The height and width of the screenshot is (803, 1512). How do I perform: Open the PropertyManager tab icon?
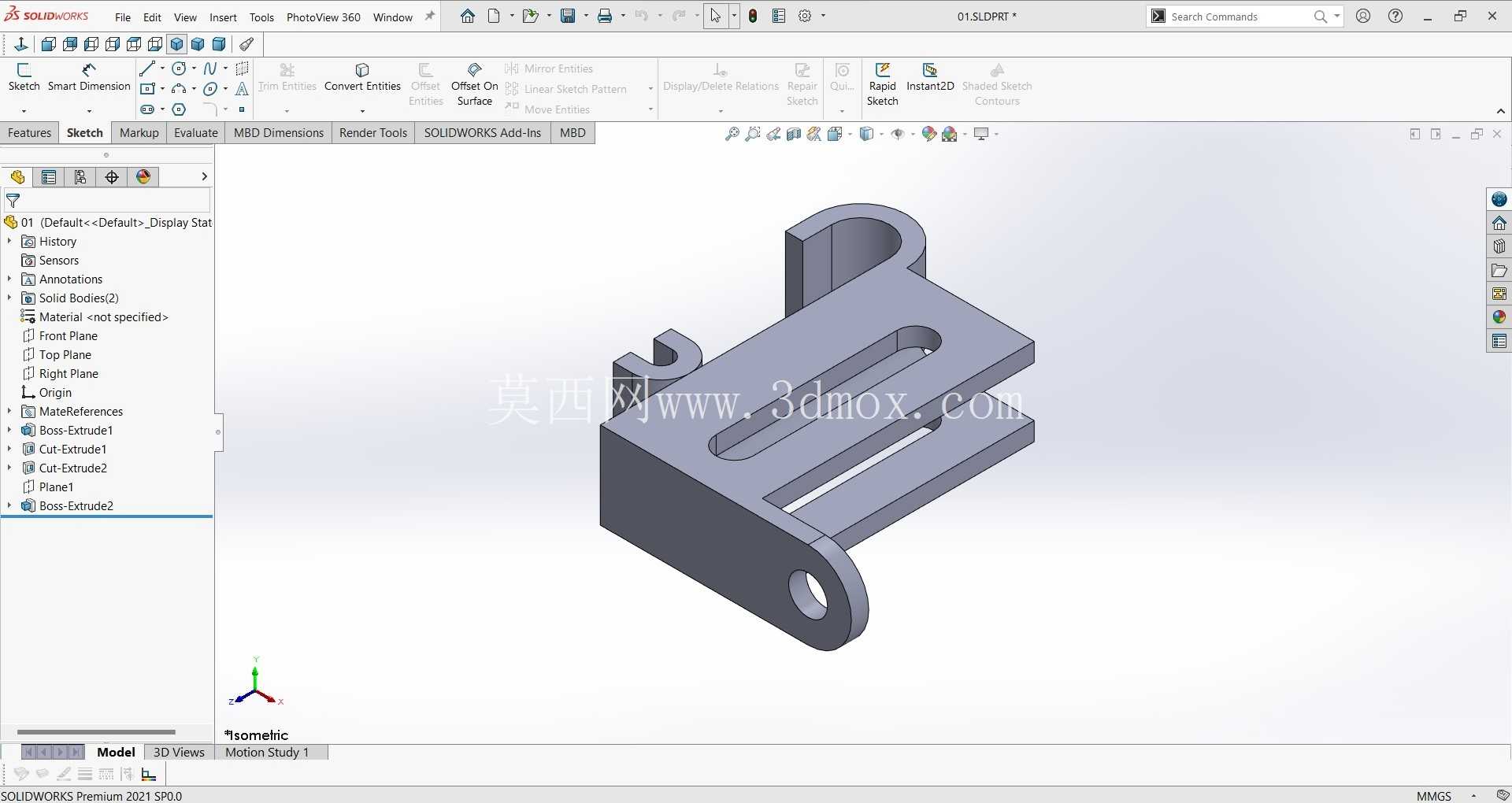click(49, 177)
